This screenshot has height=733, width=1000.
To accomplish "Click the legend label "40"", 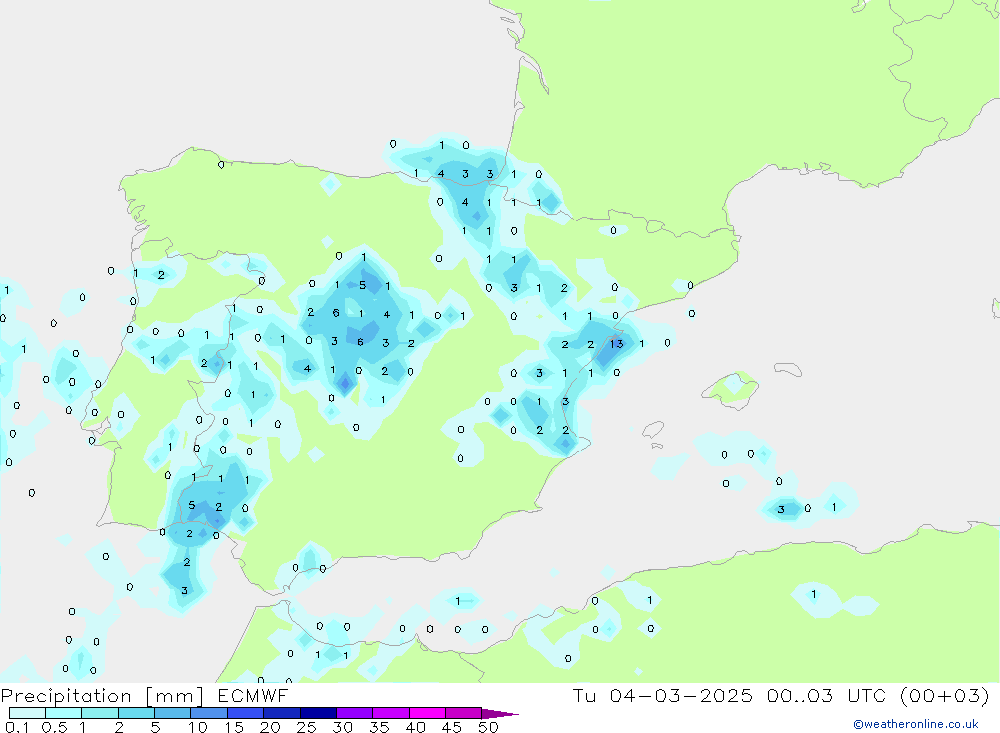I will (416, 727).
